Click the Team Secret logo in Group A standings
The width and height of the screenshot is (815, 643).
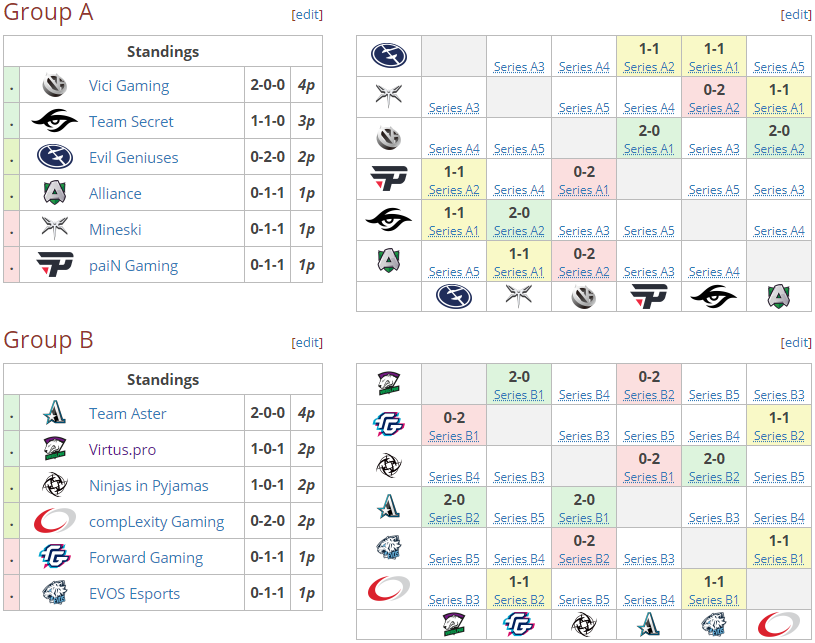(54, 121)
